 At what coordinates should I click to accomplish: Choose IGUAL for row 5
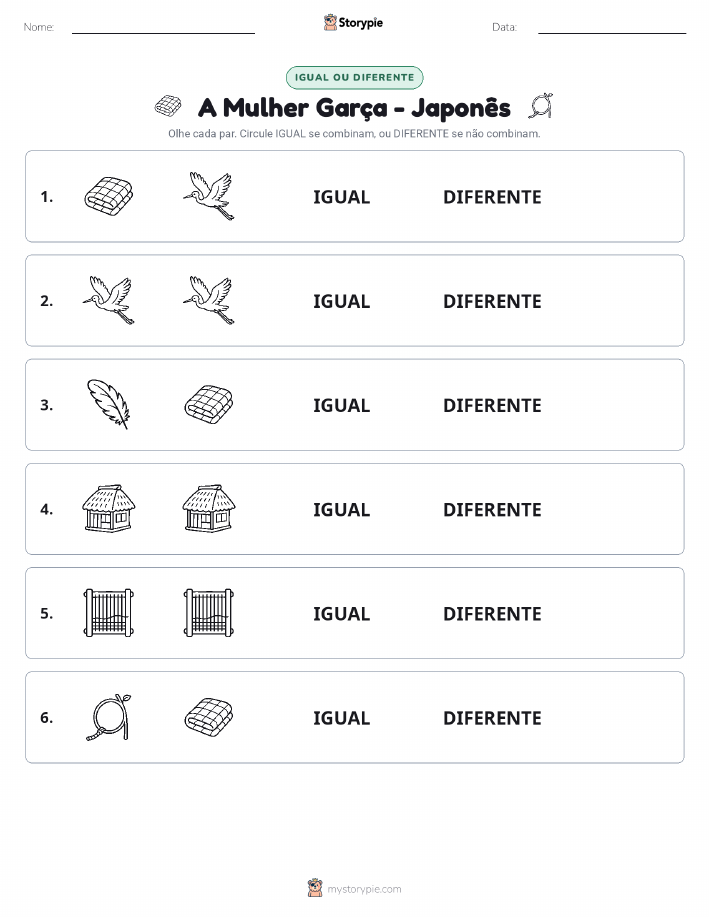pyautogui.click(x=342, y=613)
